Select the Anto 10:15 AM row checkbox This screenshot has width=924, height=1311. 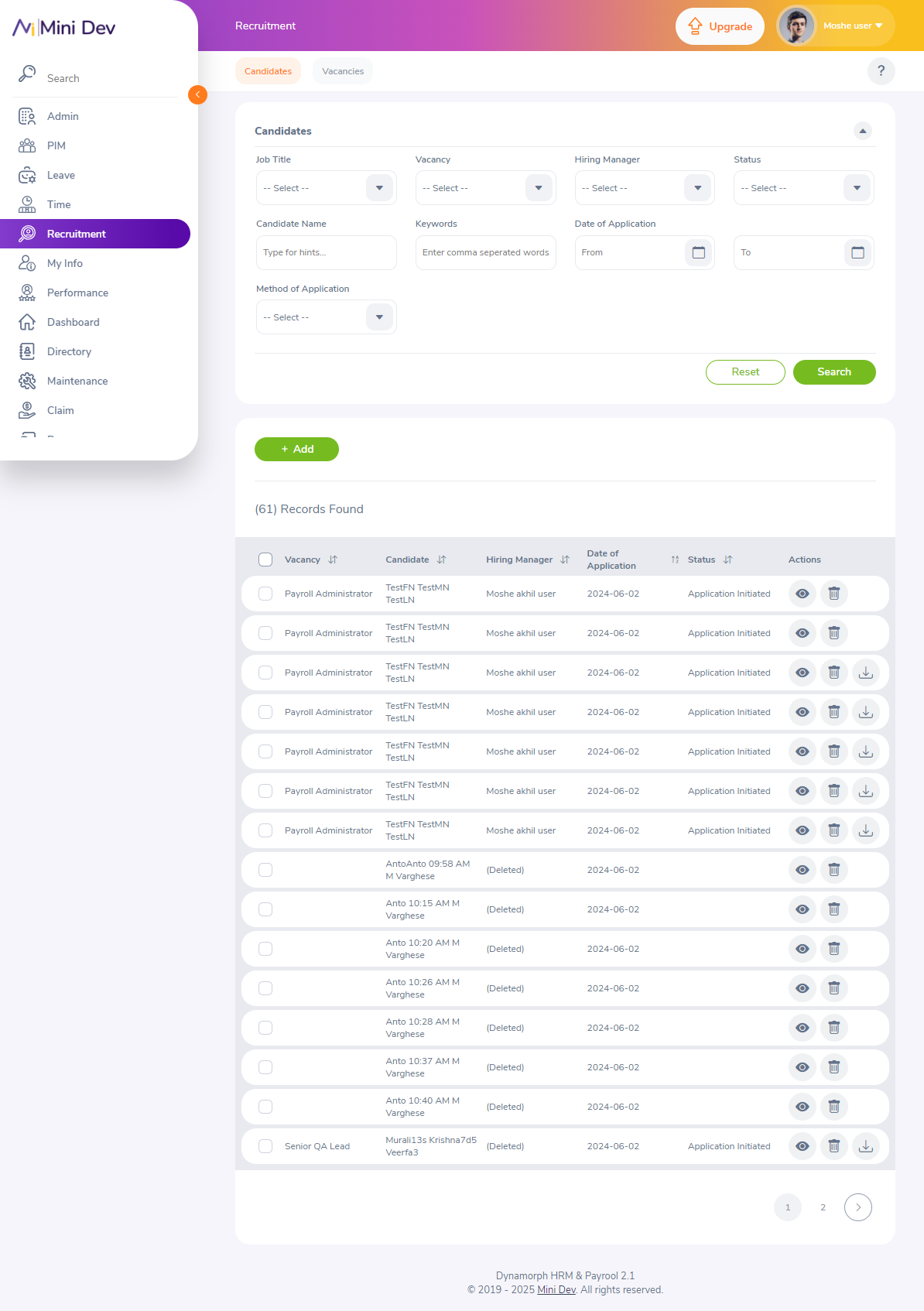(x=265, y=909)
